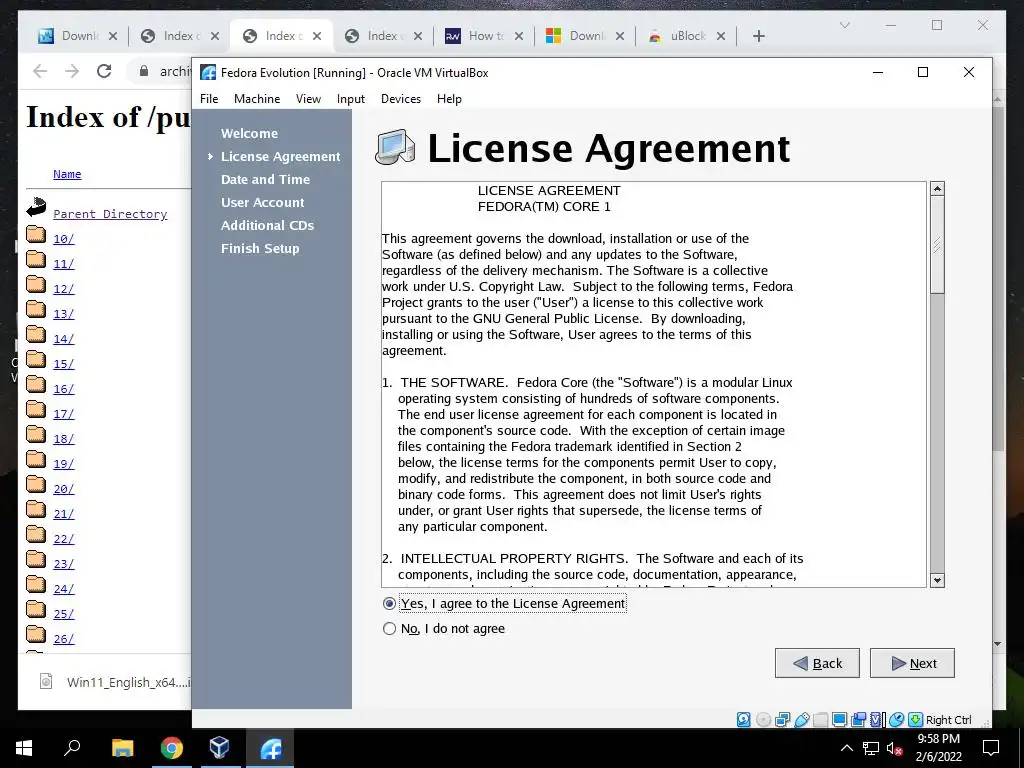Click the Welcome step in setup sidebar
Viewport: 1024px width, 768px height.
pos(249,133)
